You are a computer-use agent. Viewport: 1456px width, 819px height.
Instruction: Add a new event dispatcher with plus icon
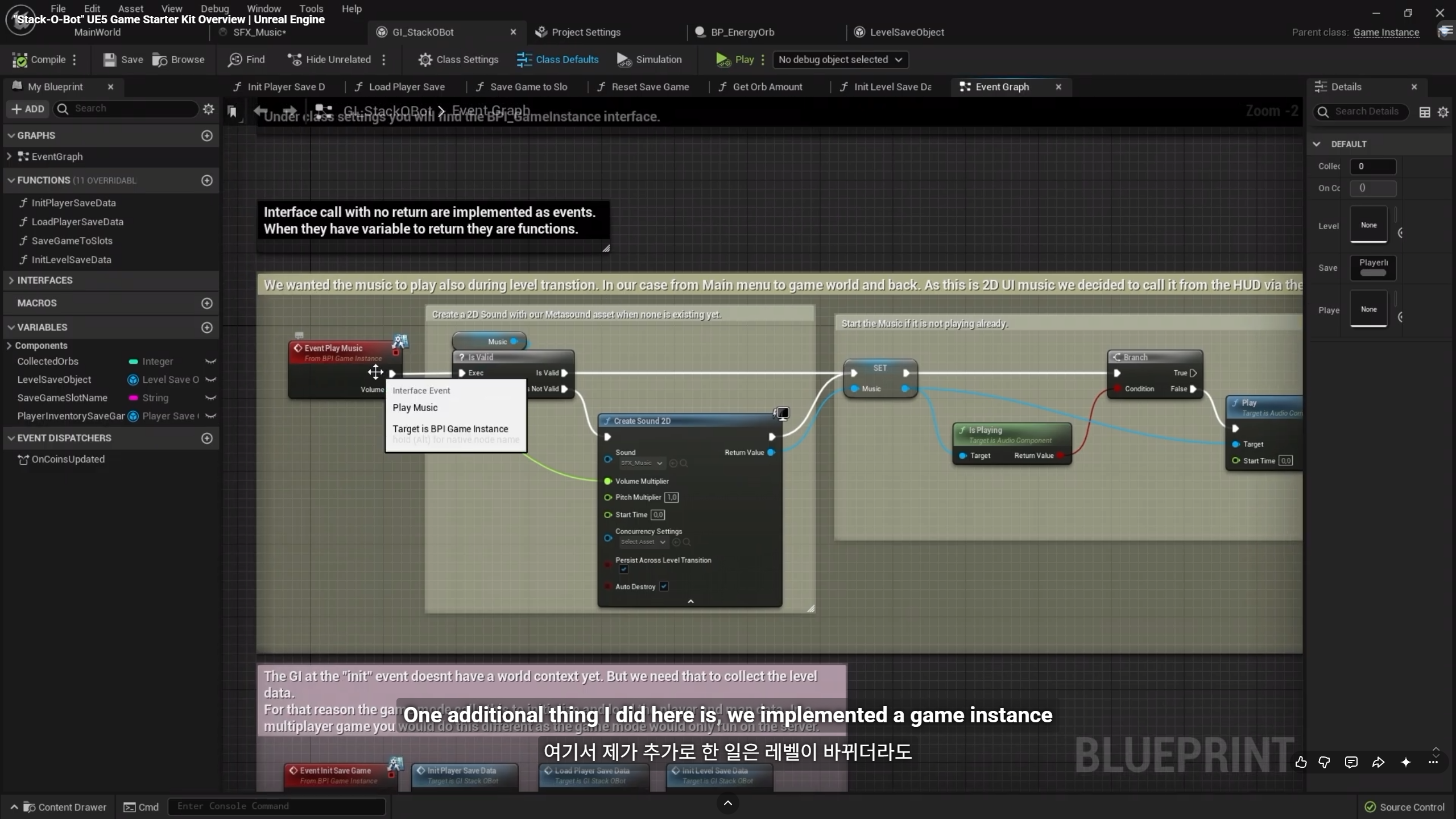[x=207, y=439]
